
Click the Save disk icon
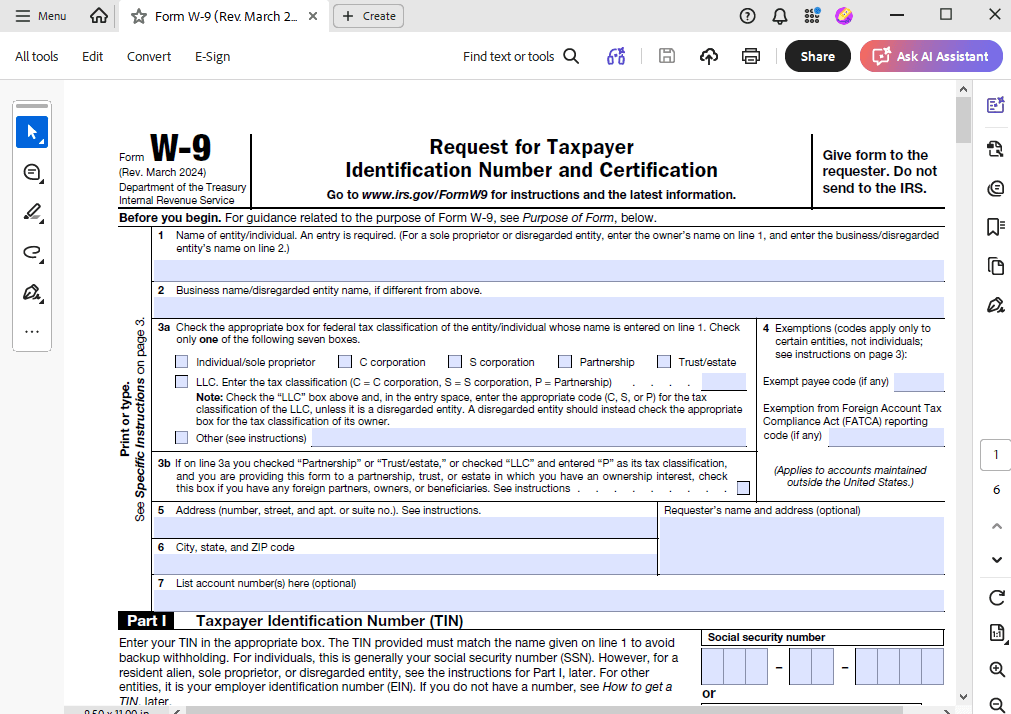[667, 56]
